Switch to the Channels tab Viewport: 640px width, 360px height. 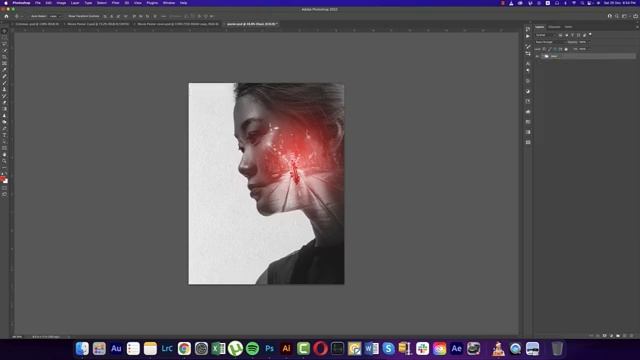pos(554,27)
